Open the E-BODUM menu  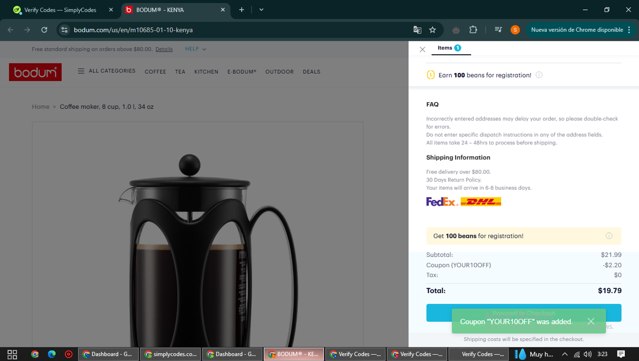(242, 72)
